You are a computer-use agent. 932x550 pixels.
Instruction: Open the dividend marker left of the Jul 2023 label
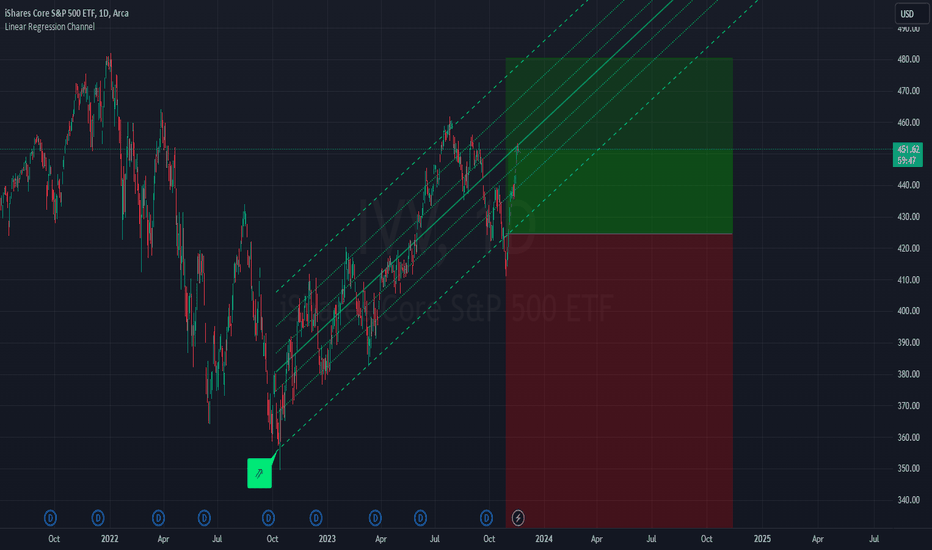pyautogui.click(x=420, y=518)
